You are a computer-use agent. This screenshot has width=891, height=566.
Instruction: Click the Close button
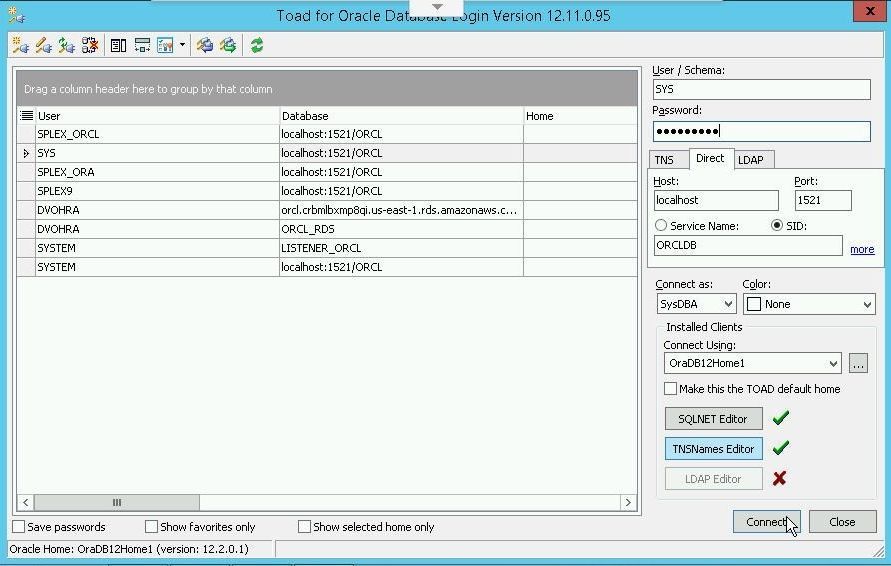[x=842, y=522]
